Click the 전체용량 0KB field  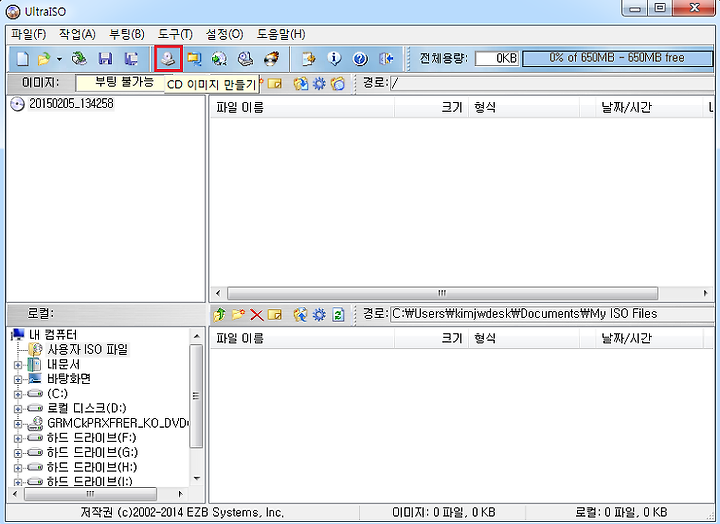(x=496, y=58)
